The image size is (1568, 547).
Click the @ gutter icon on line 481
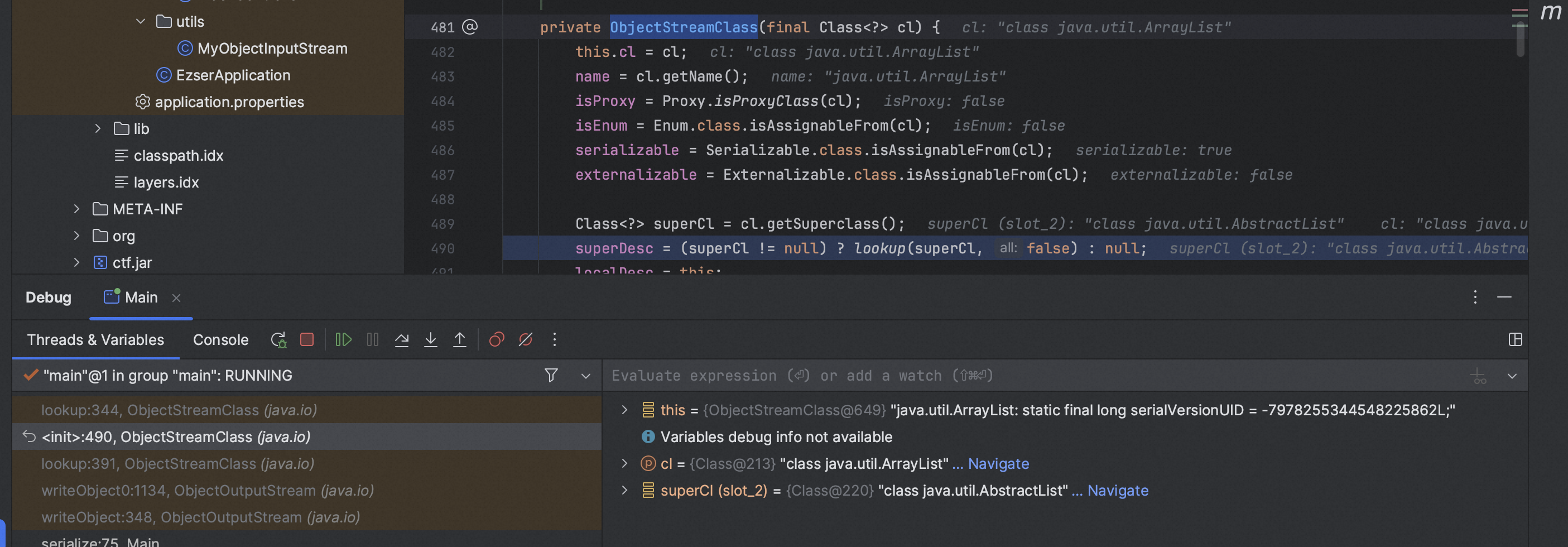pyautogui.click(x=470, y=27)
